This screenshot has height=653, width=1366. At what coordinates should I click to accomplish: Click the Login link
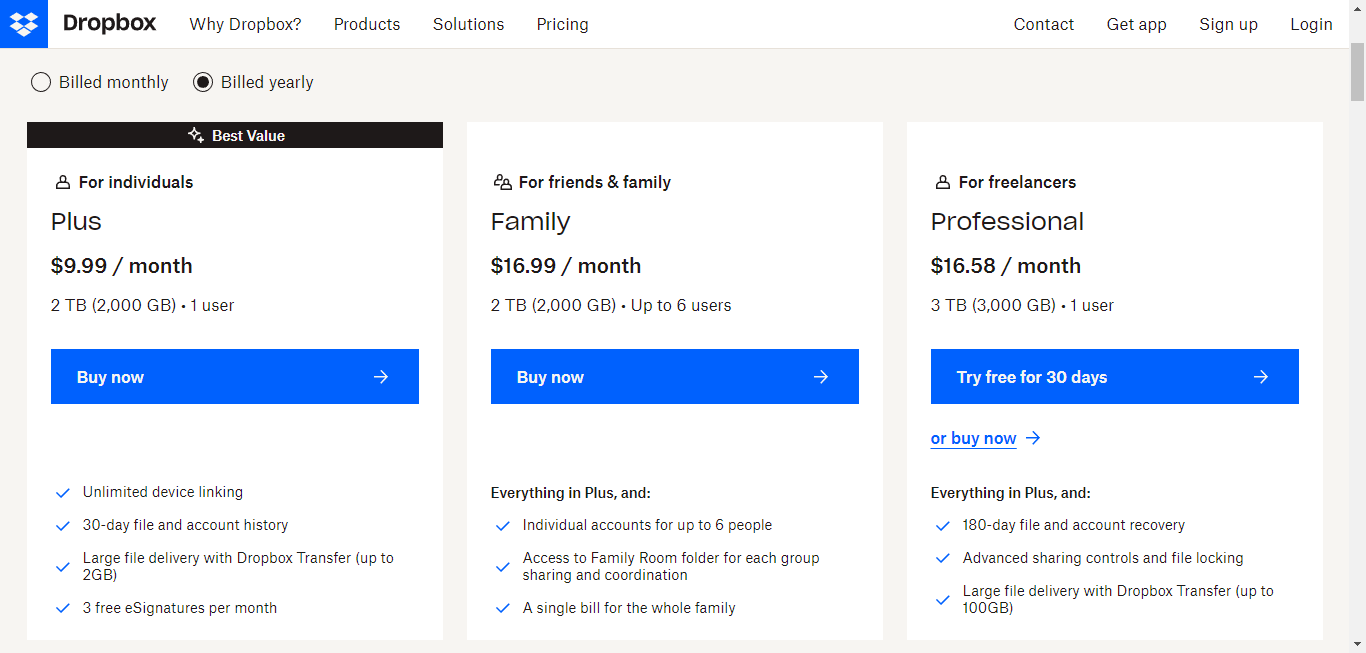coord(1311,24)
